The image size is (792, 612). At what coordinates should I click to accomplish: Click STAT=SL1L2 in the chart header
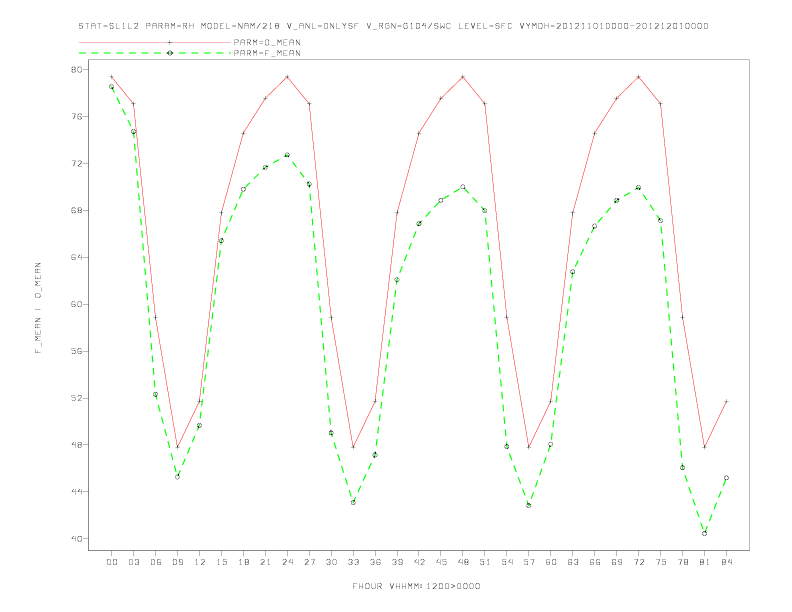(109, 26)
